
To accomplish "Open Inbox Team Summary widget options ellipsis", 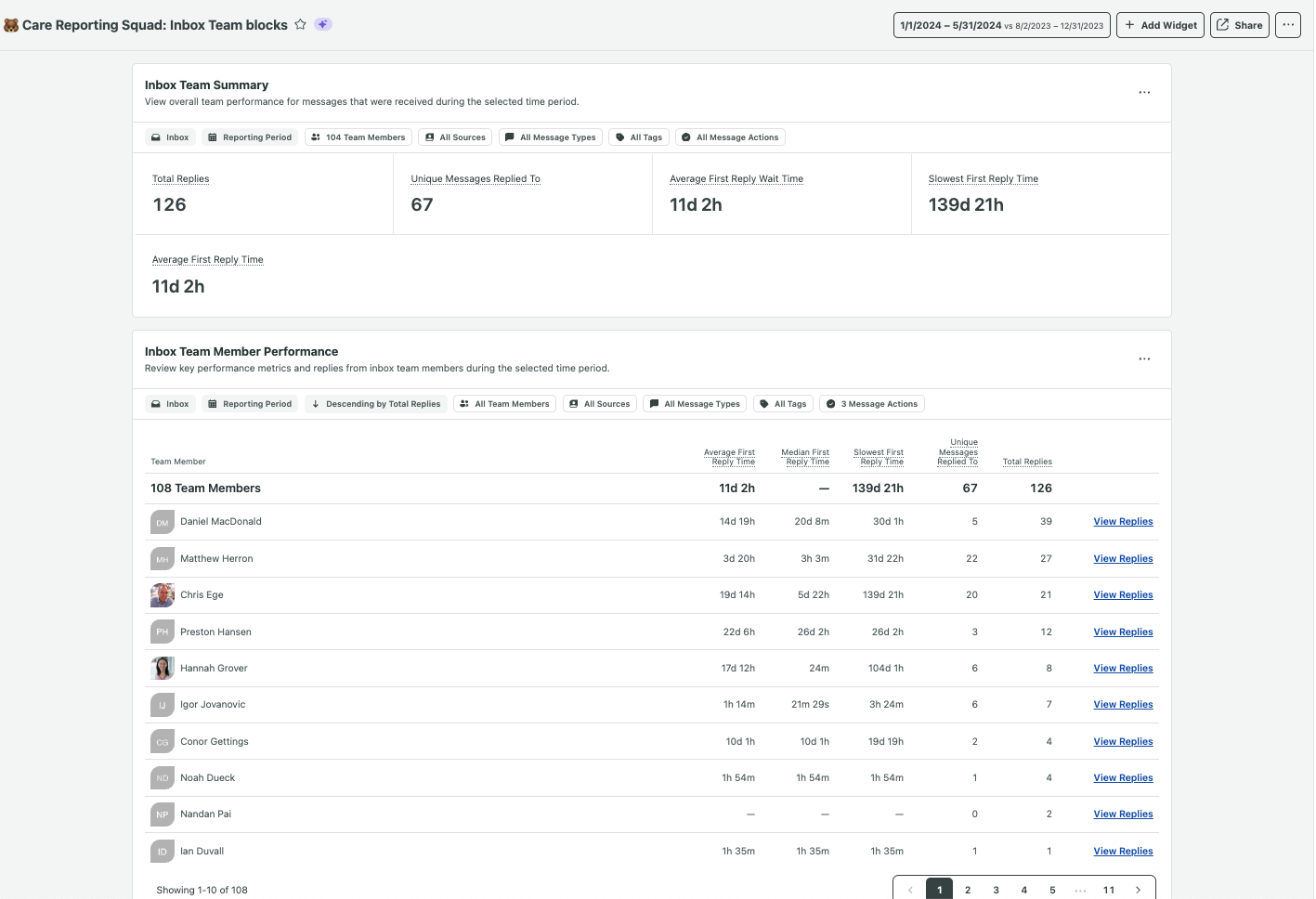I will coord(1144,92).
